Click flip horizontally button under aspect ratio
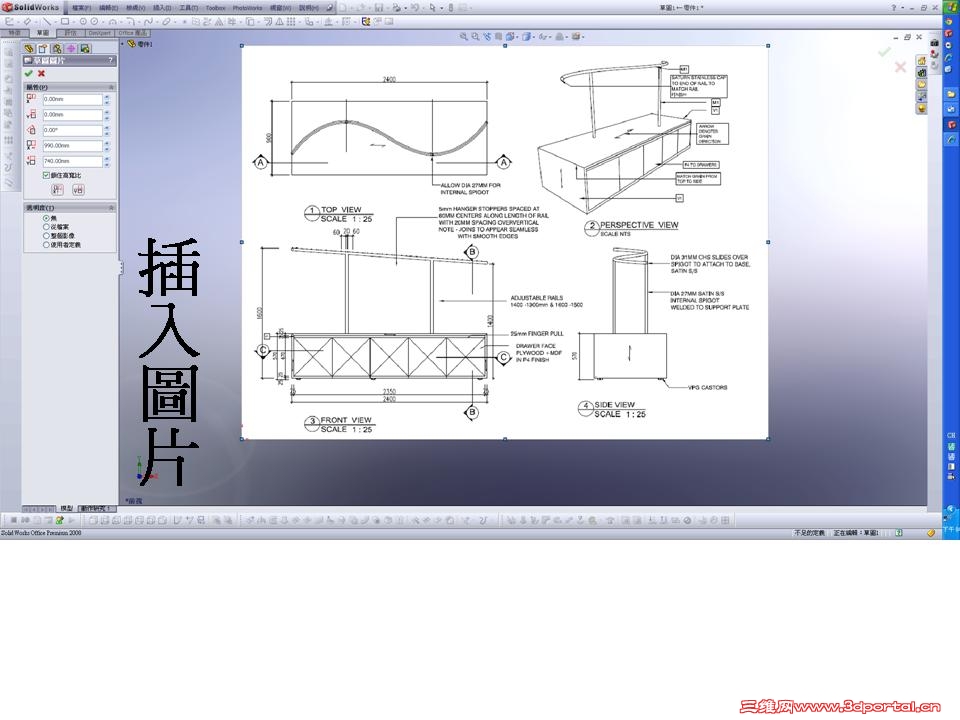 (58, 190)
